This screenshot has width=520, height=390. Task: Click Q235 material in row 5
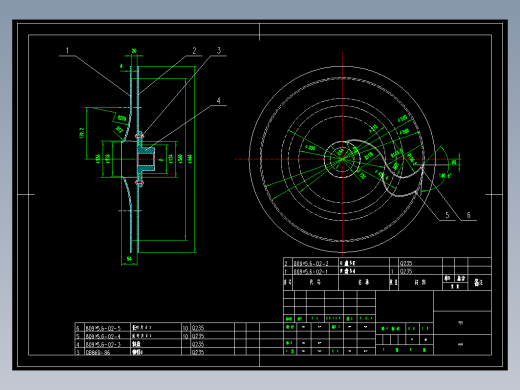tap(198, 336)
